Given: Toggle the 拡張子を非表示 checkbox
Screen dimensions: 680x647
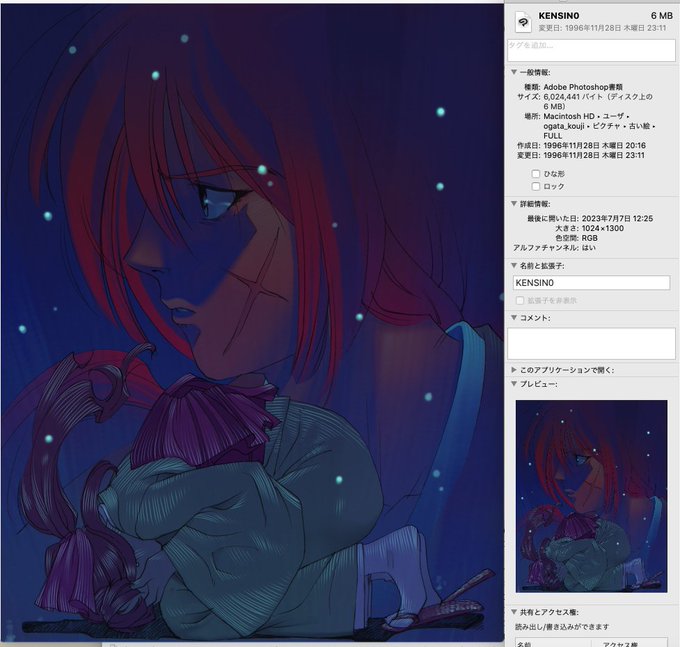Looking at the screenshot, I should 520,301.
